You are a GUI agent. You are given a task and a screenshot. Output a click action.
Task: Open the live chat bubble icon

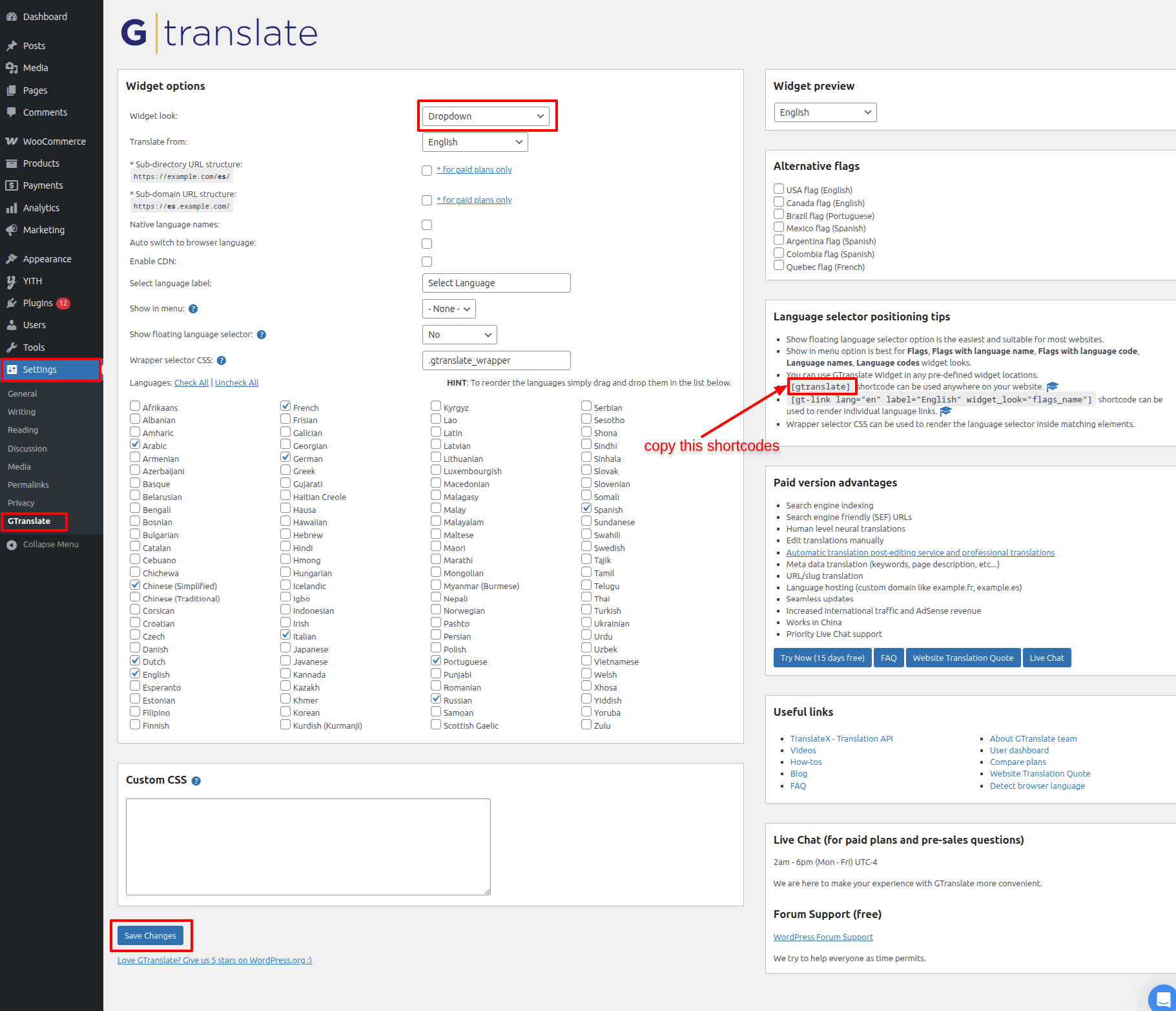point(1163,999)
